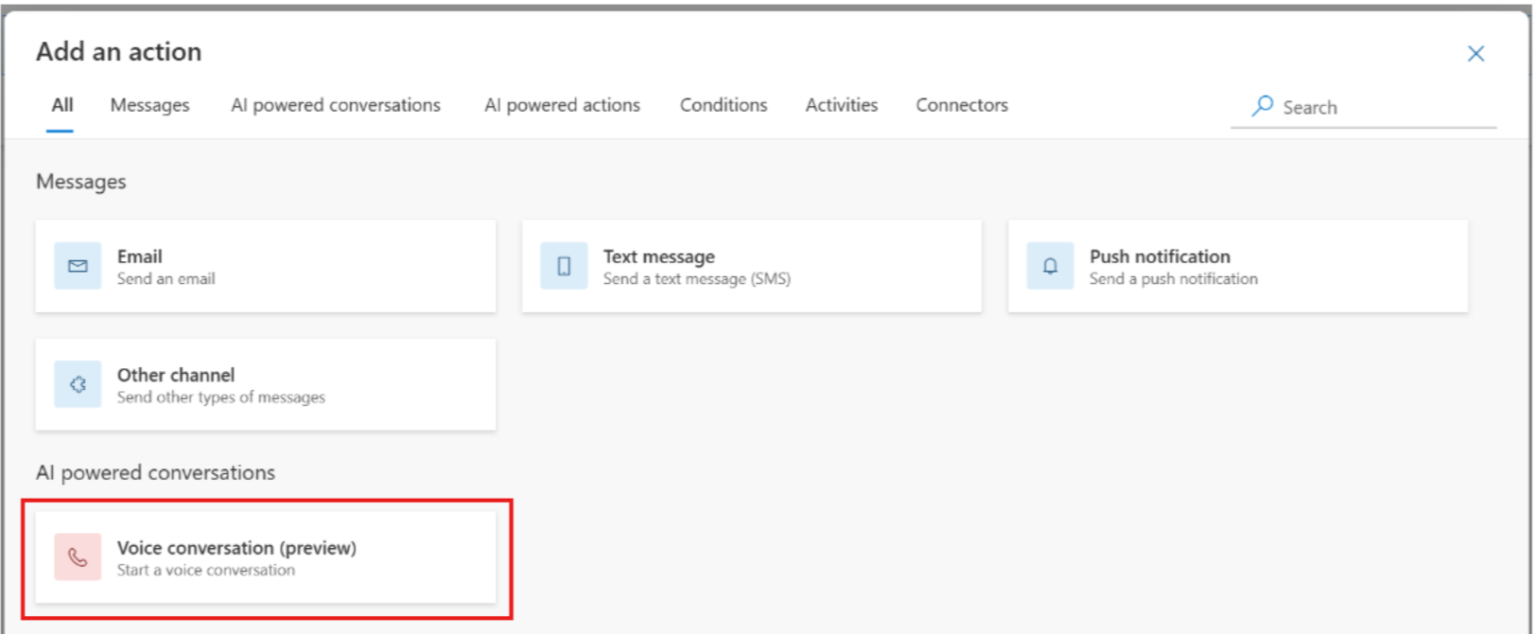Select the Voice conversation phone icon
The height and width of the screenshot is (634, 1536).
coord(78,558)
